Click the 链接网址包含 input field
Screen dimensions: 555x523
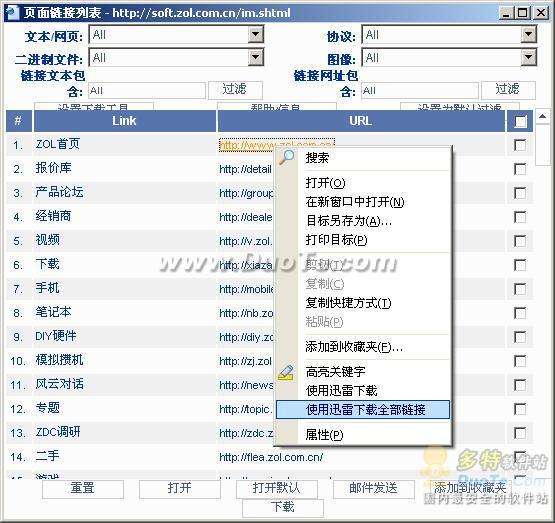point(419,91)
